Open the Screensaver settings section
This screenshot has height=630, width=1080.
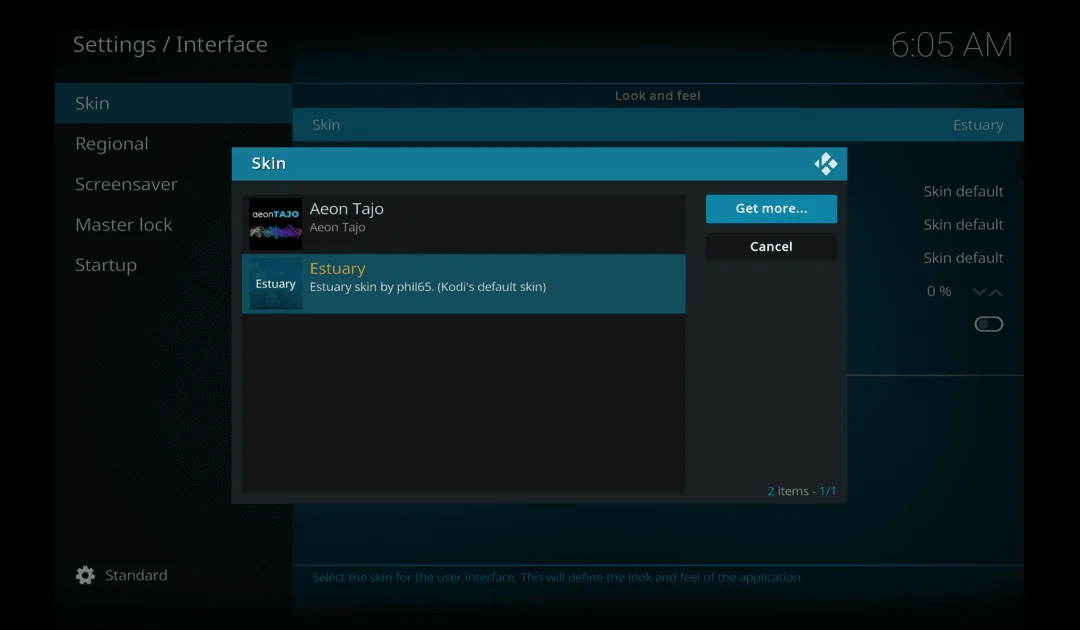126,184
